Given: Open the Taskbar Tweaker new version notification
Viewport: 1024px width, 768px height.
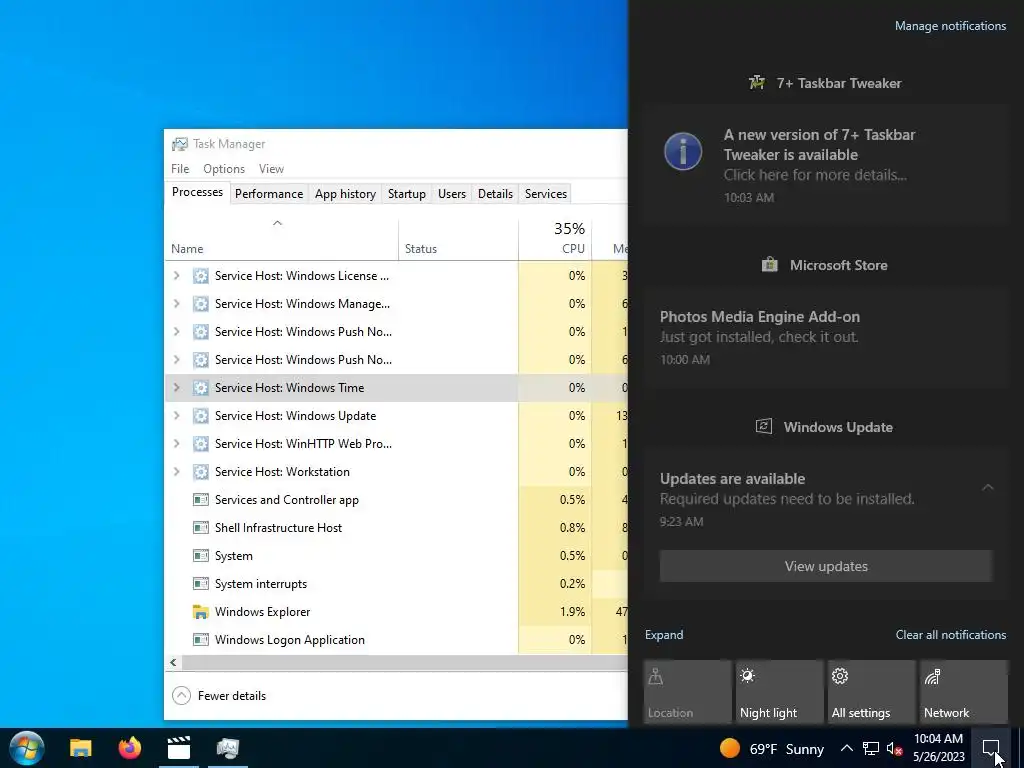Looking at the screenshot, I should pyautogui.click(x=826, y=165).
